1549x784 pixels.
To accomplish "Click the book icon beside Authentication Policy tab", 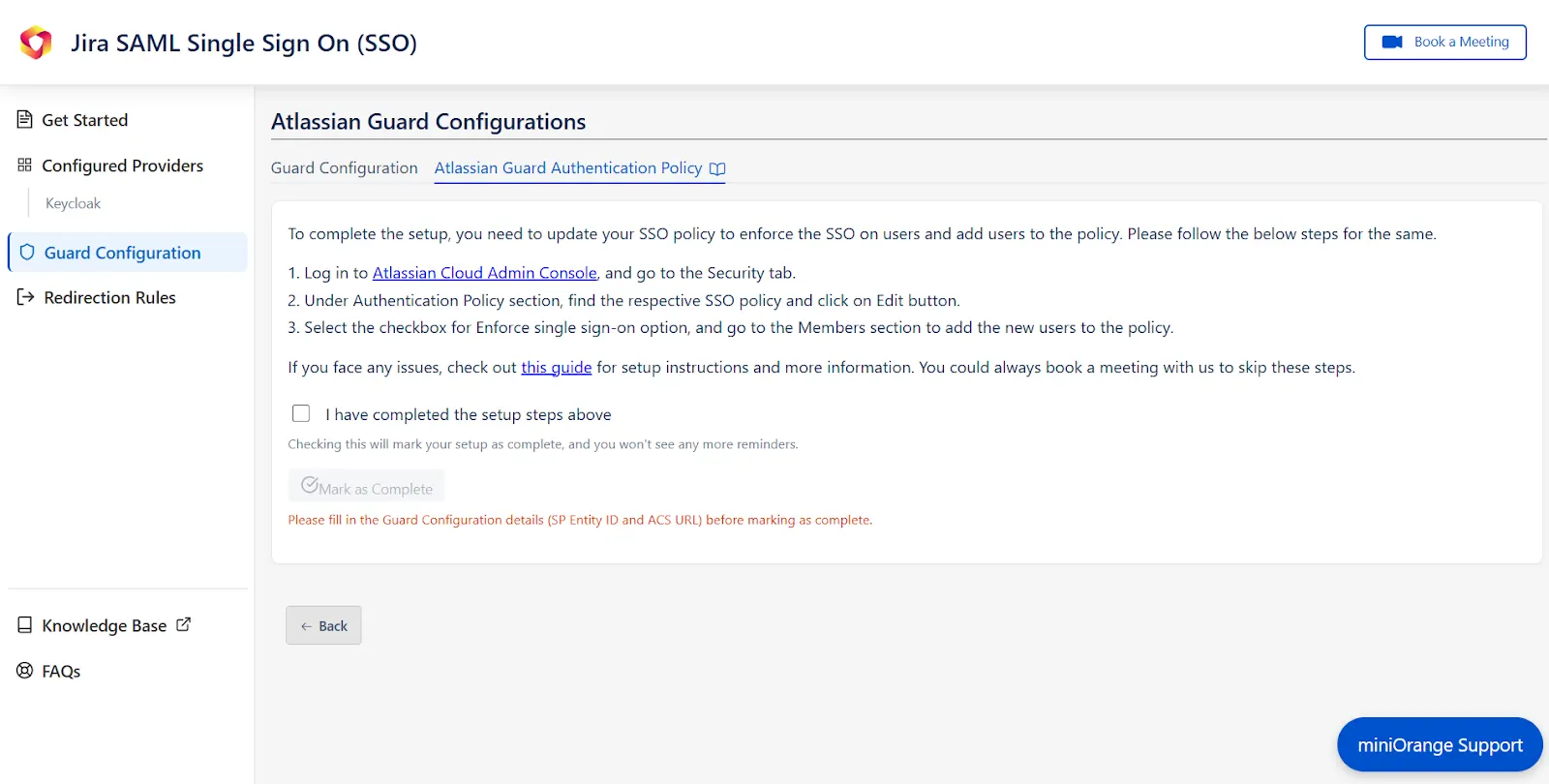I will (717, 168).
